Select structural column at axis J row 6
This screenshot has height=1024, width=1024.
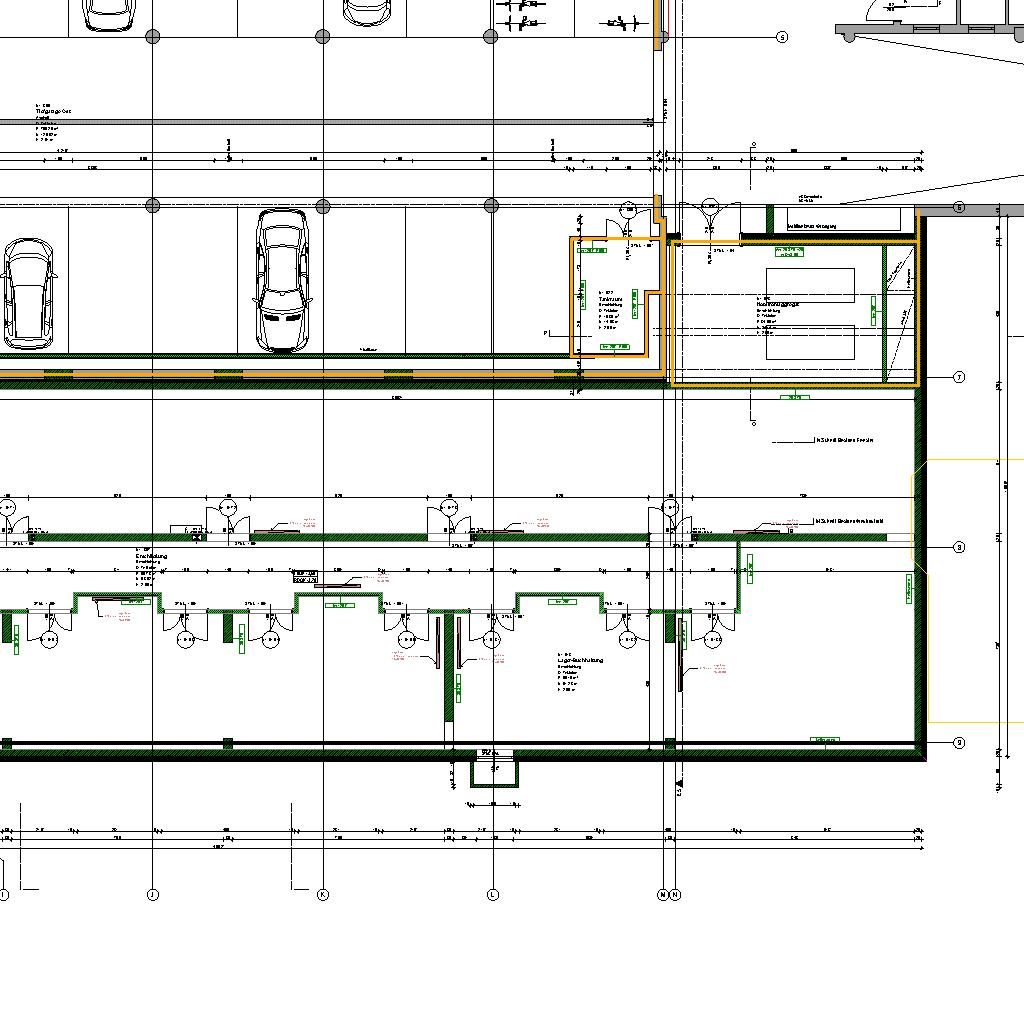tap(153, 206)
